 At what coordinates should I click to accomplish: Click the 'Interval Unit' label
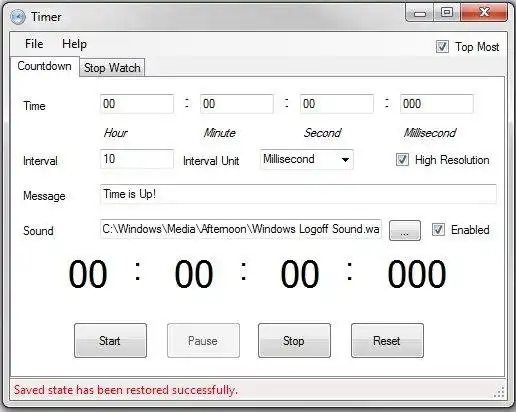tap(211, 161)
